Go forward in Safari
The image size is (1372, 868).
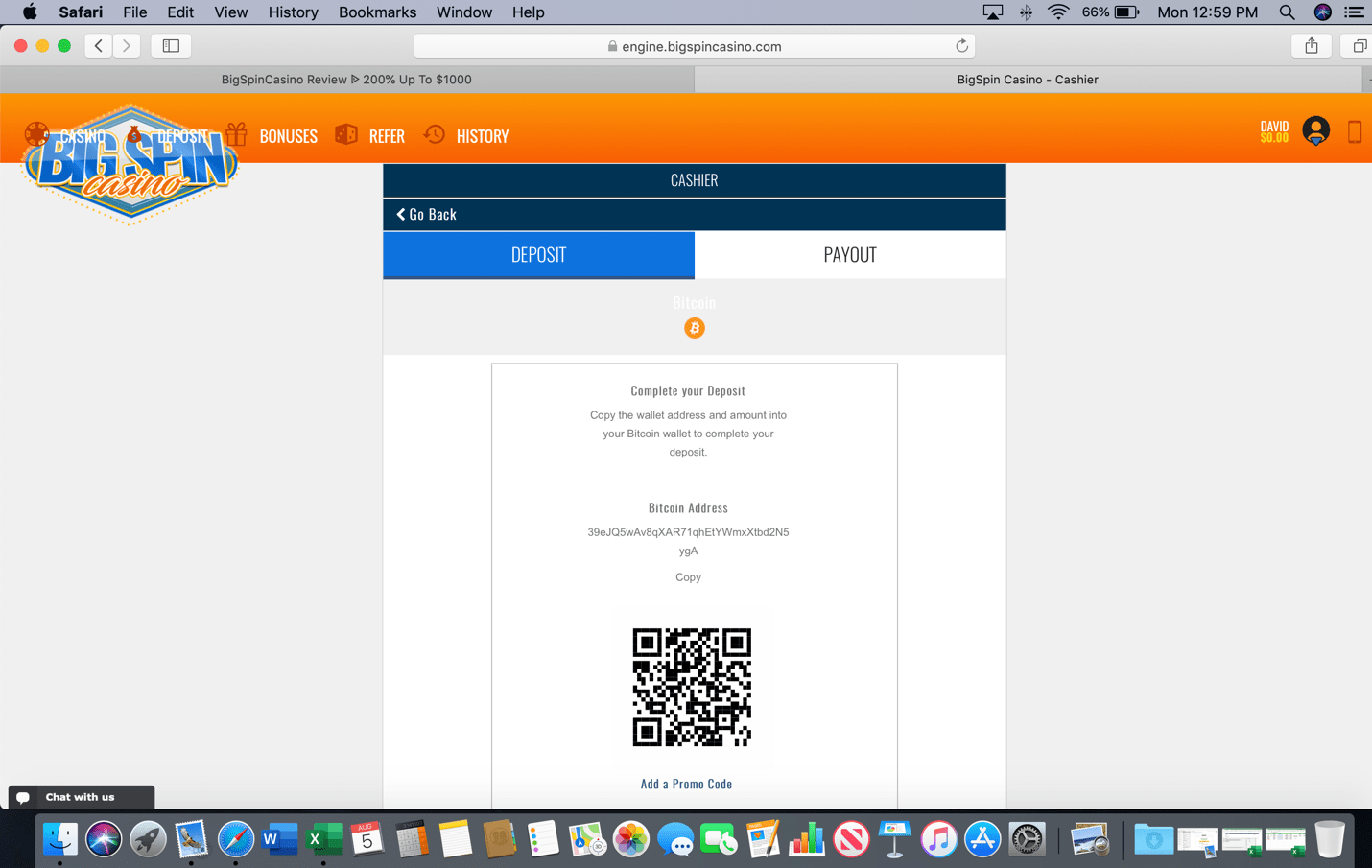click(x=127, y=46)
